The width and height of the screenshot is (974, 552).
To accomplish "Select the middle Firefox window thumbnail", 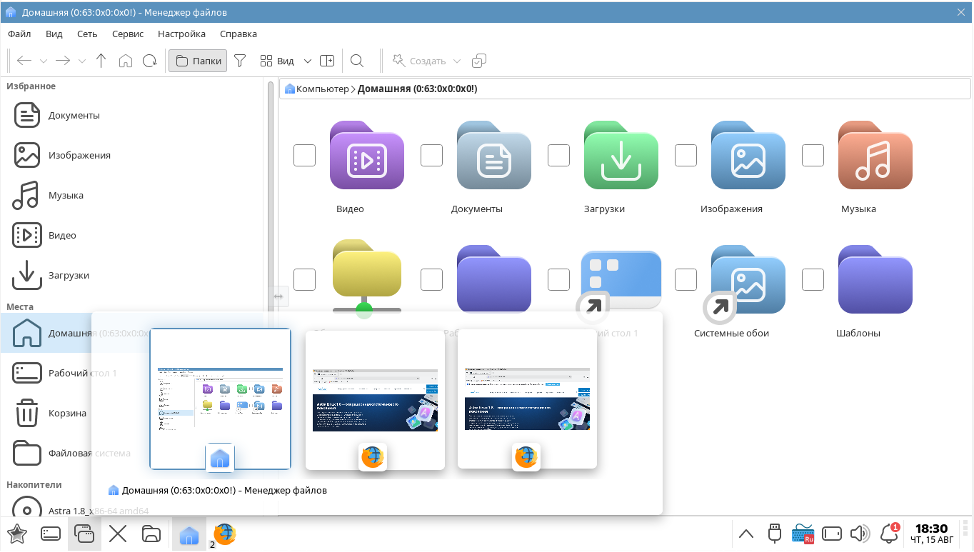I will click(375, 398).
